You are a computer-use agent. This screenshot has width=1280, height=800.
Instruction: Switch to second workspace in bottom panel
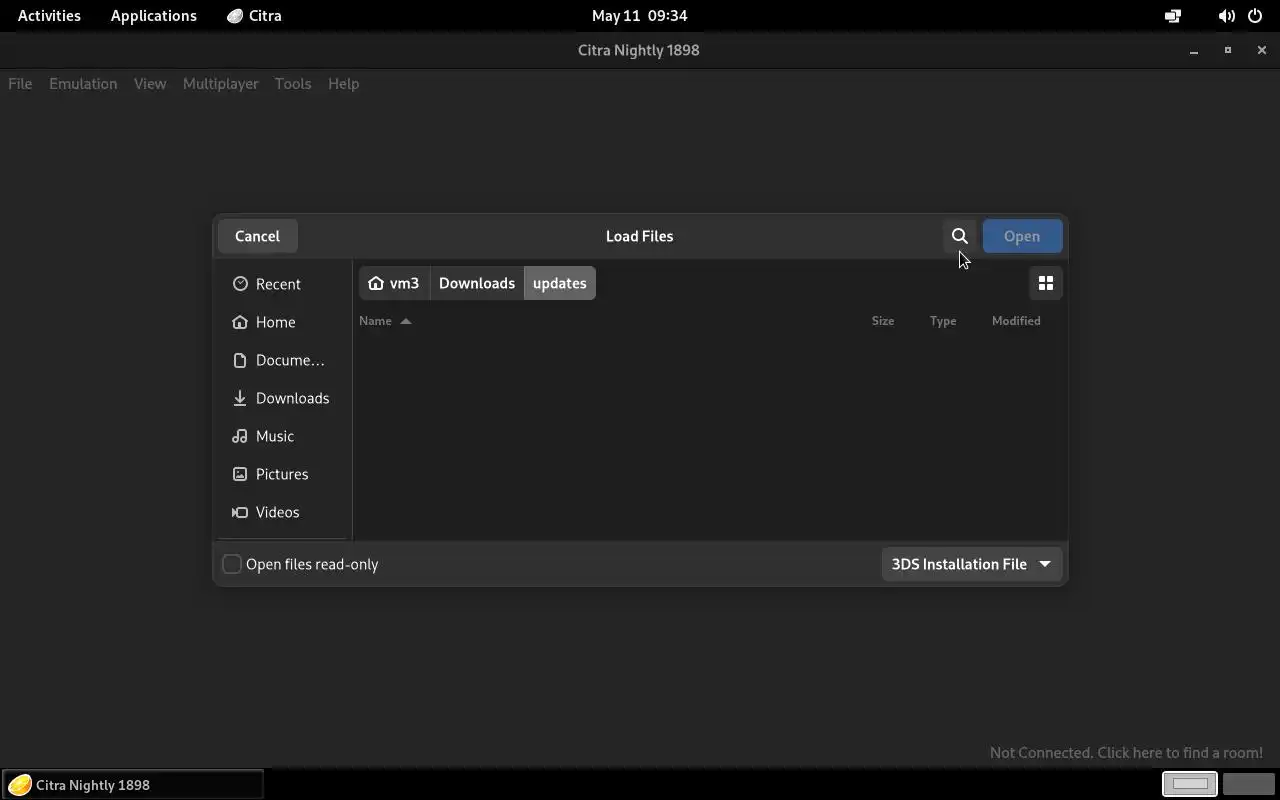pos(1248,784)
